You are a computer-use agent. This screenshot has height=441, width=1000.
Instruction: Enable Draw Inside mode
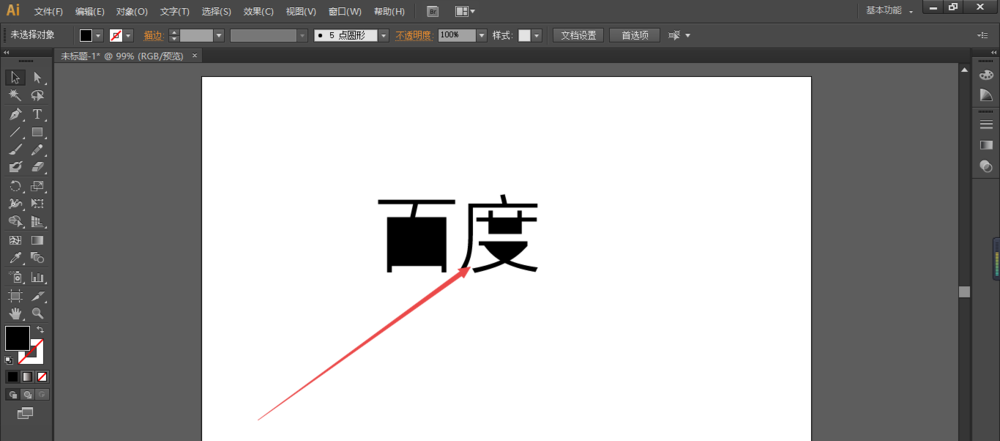coord(41,395)
